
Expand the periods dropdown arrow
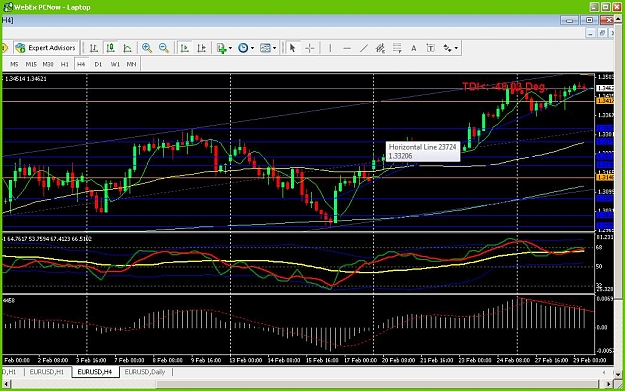click(252, 48)
